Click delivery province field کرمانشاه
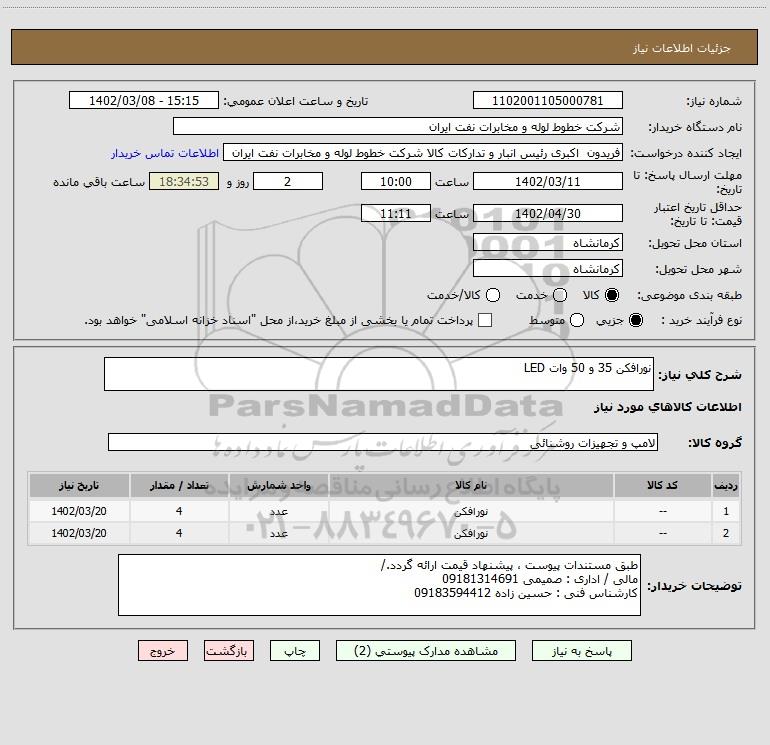 point(548,243)
